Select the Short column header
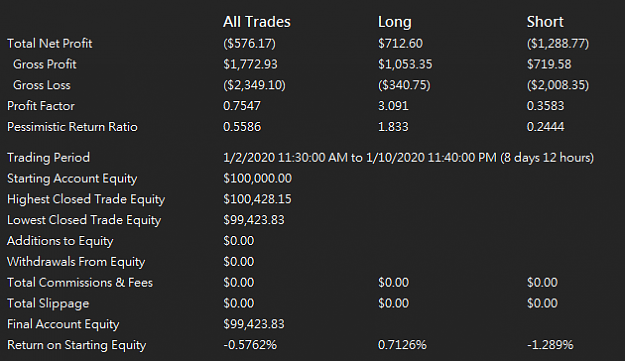Viewport: 625px width, 361px height. pyautogui.click(x=545, y=22)
